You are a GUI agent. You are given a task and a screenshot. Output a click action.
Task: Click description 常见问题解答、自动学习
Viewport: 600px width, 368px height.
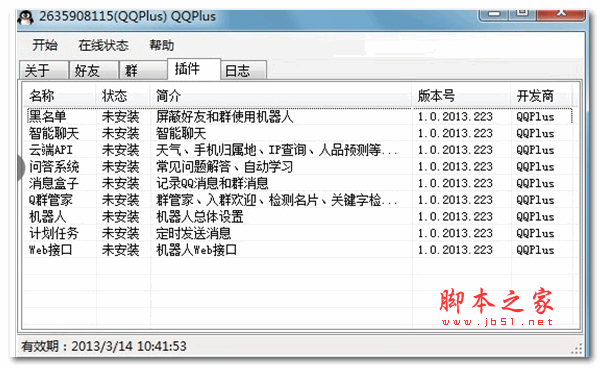pyautogui.click(x=225, y=167)
